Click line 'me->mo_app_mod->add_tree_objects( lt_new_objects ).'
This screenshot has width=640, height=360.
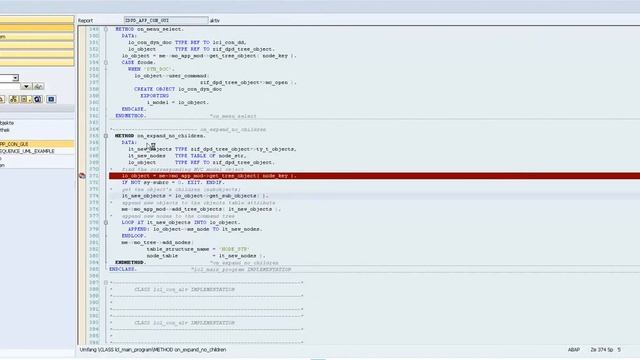point(201,209)
